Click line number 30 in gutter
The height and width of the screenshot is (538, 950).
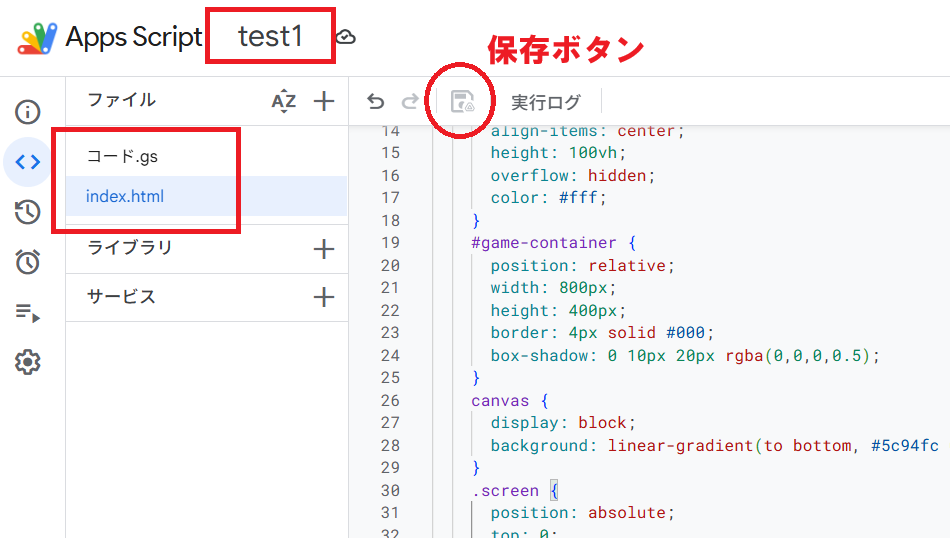(390, 490)
